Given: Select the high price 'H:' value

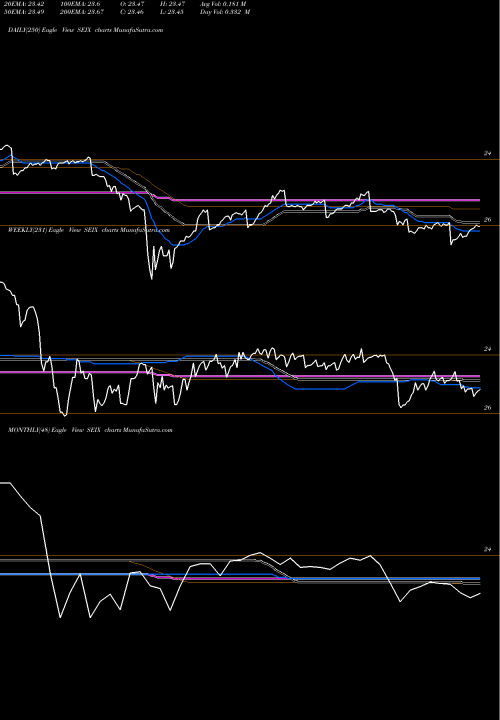Looking at the screenshot, I should pos(172,4).
